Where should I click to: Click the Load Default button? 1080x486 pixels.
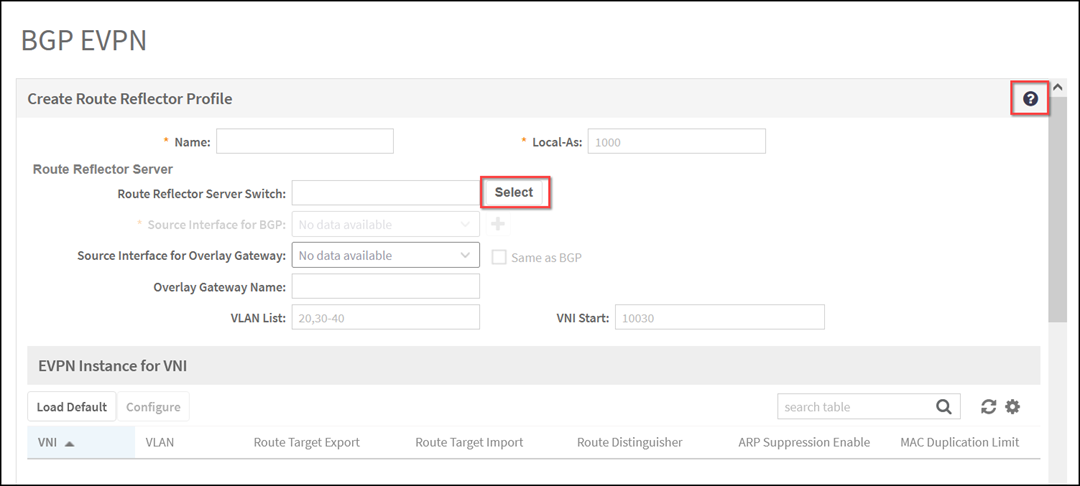click(x=72, y=407)
